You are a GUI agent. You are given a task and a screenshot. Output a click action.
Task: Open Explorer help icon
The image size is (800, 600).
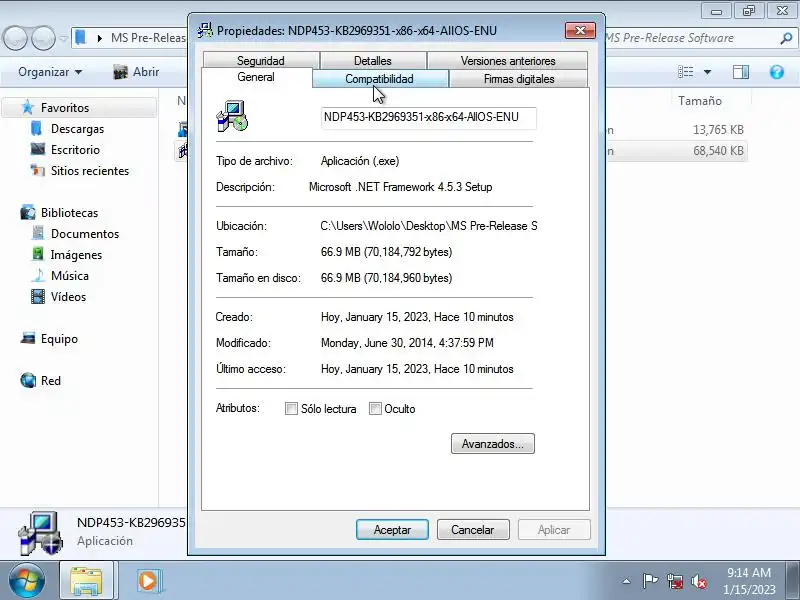coord(777,72)
